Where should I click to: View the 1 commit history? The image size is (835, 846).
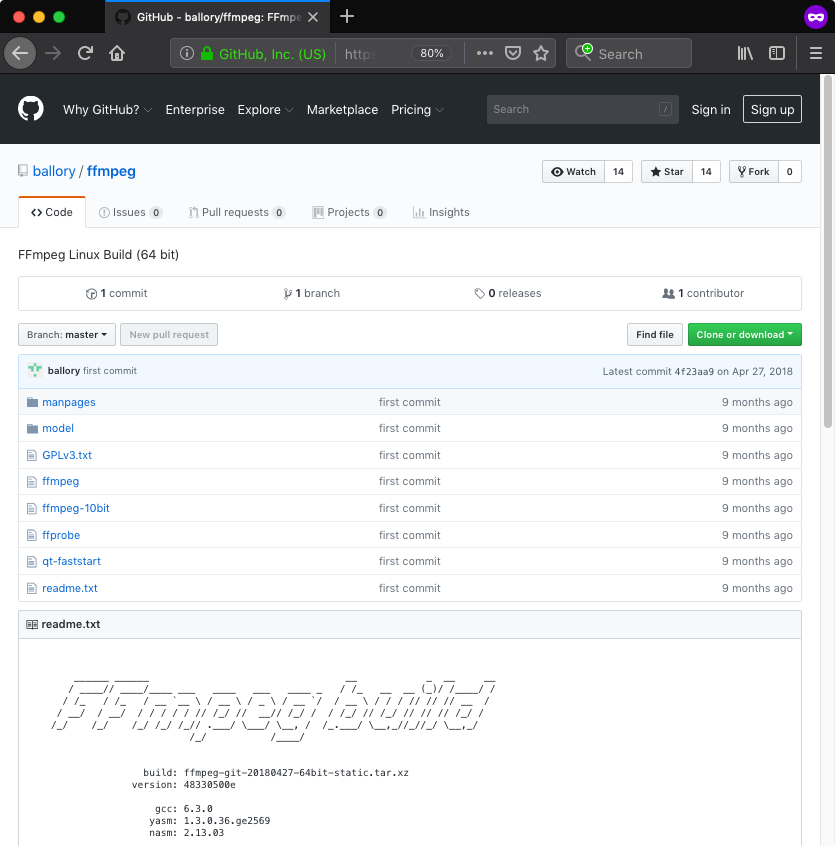[x=117, y=293]
